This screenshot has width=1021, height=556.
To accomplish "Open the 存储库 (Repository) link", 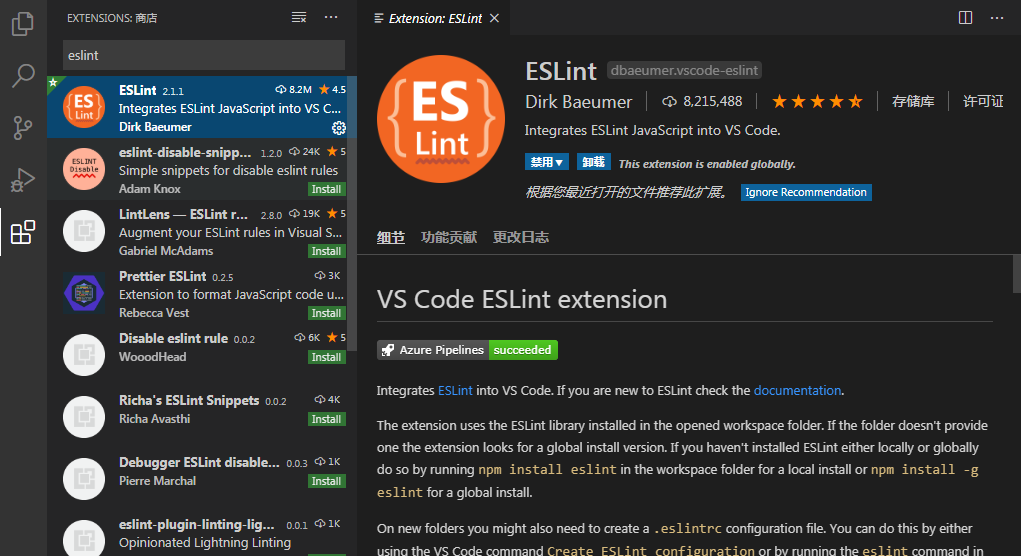I will 913,101.
